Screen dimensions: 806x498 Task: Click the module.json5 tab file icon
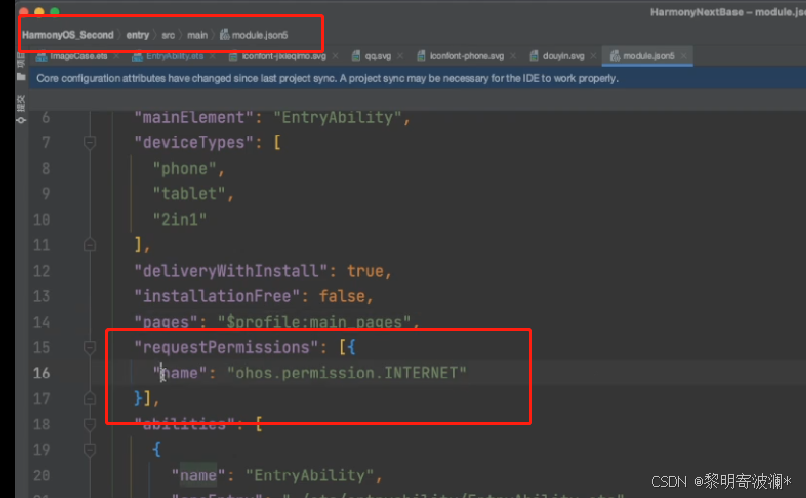click(615, 56)
